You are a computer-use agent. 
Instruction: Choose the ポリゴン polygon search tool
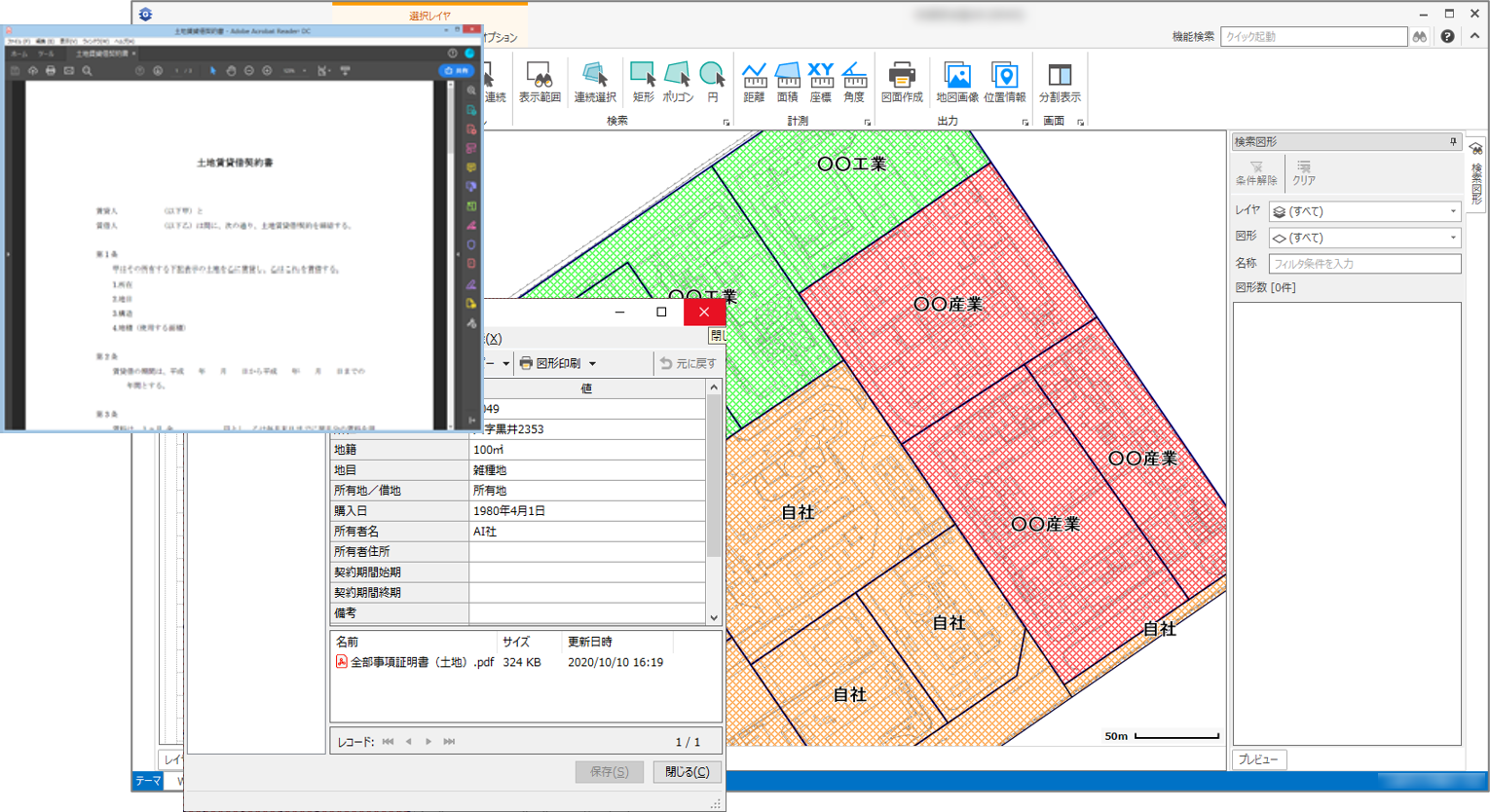pos(678,82)
